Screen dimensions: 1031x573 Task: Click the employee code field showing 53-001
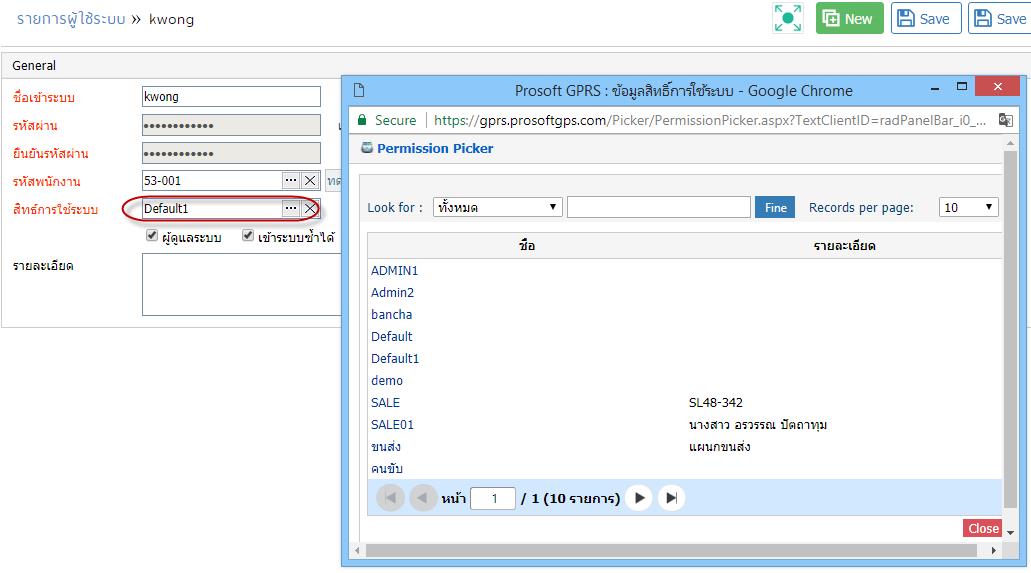pos(212,180)
